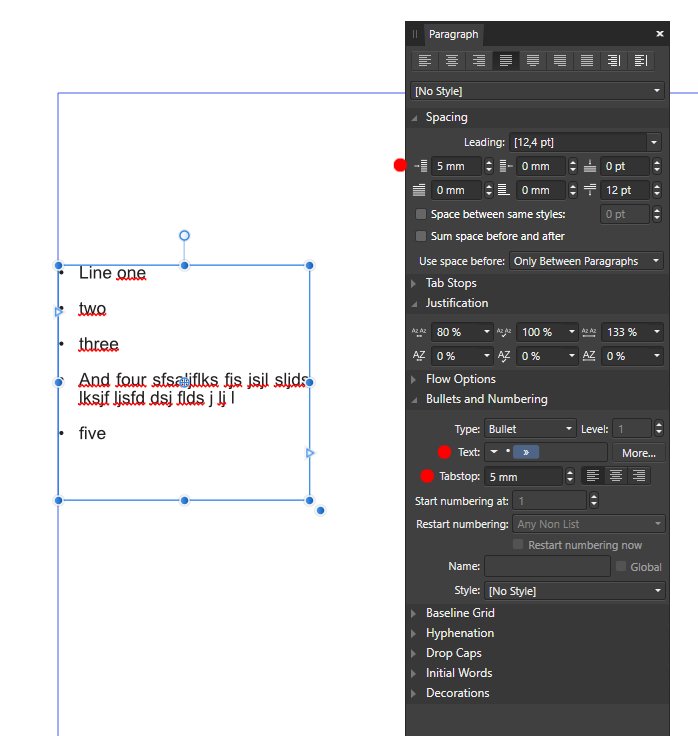
Task: Click stepper for Tabstop 5 mm
Action: pos(569,477)
